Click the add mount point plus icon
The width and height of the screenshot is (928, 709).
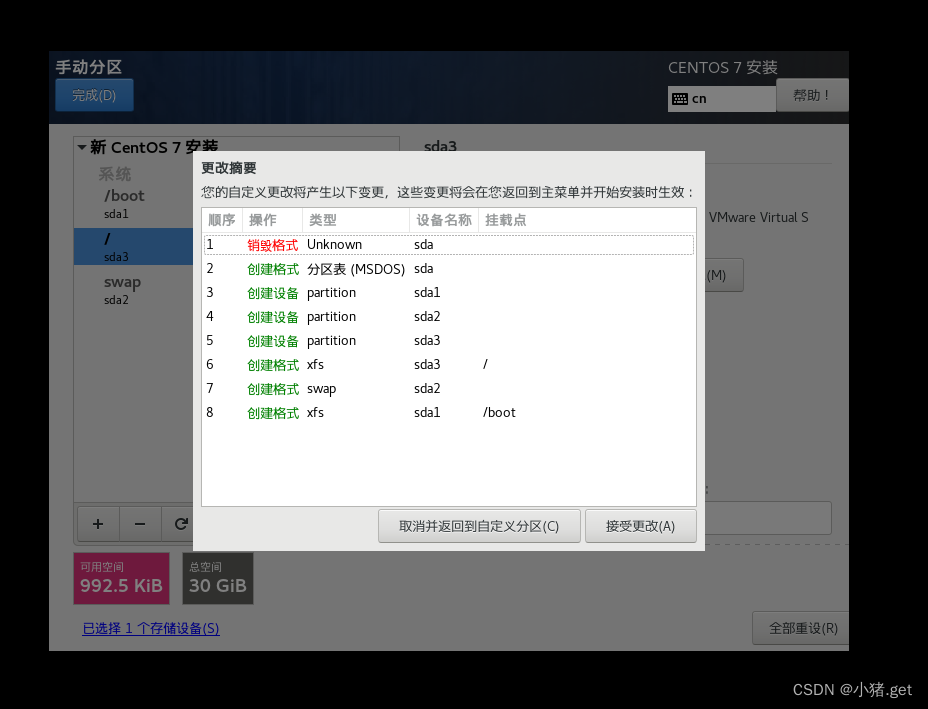pos(98,524)
